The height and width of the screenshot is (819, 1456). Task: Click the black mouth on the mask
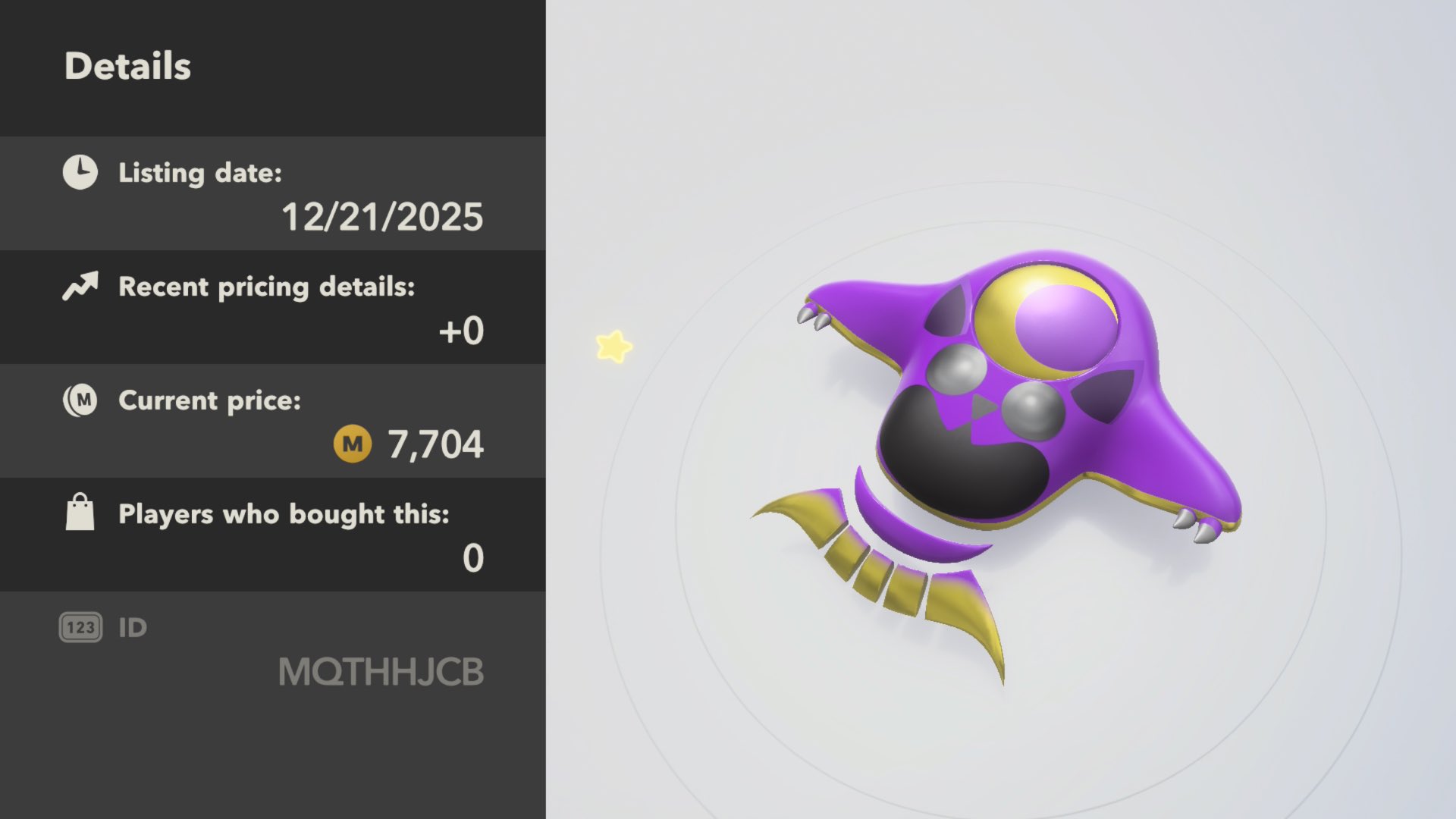coord(959,455)
